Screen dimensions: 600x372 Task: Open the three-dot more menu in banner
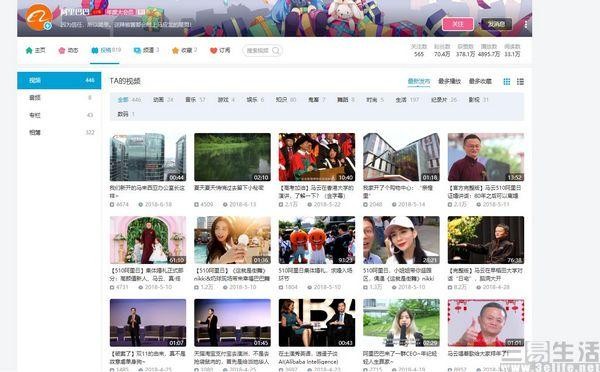[526, 24]
